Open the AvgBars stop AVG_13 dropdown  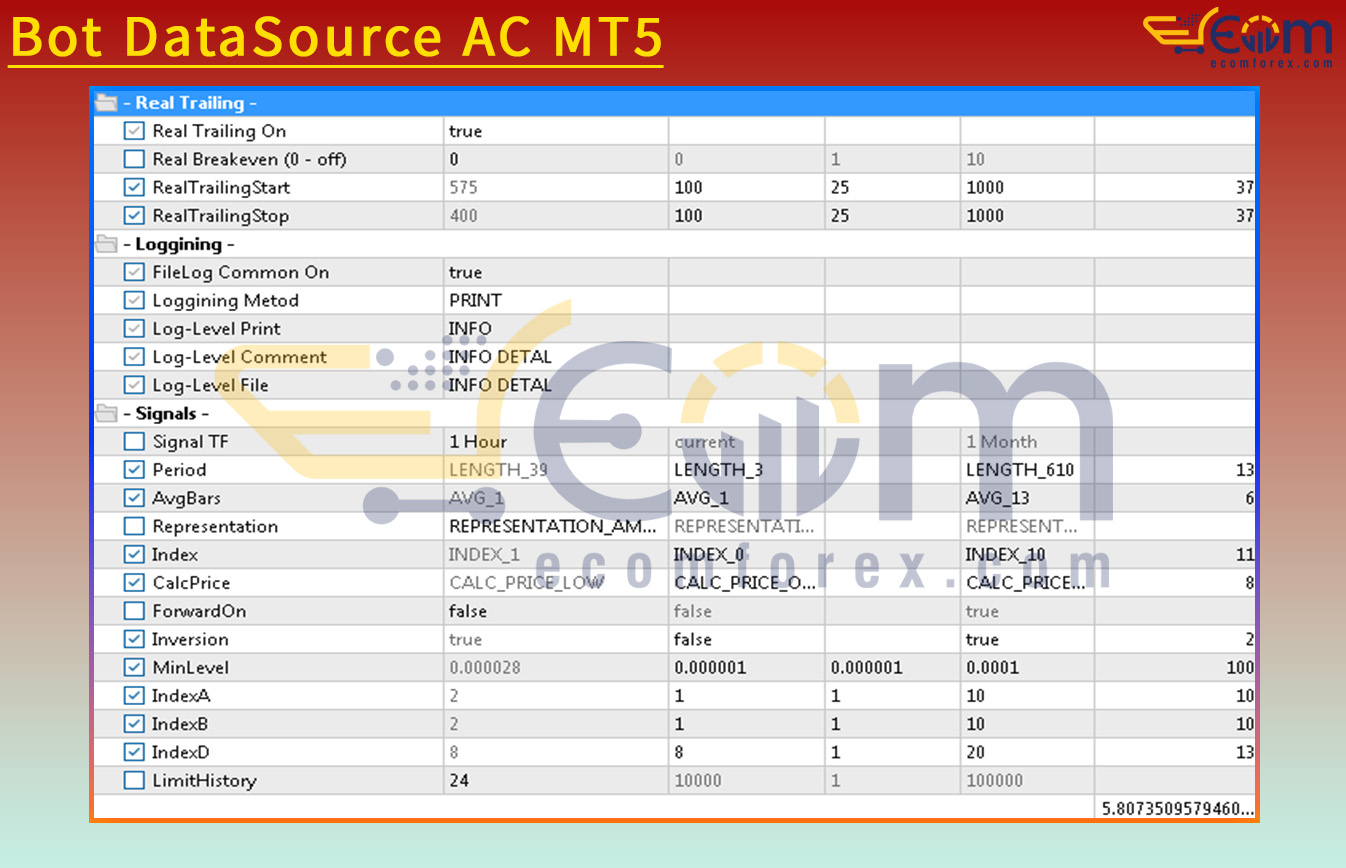(x=1027, y=498)
